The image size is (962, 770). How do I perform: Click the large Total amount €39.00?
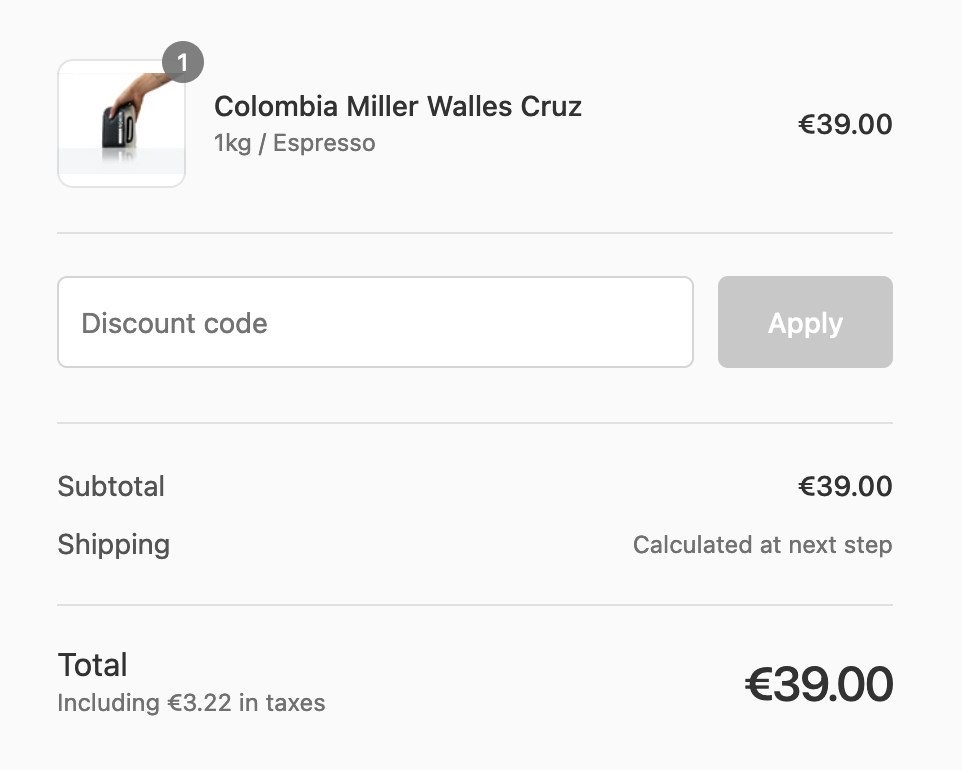818,685
